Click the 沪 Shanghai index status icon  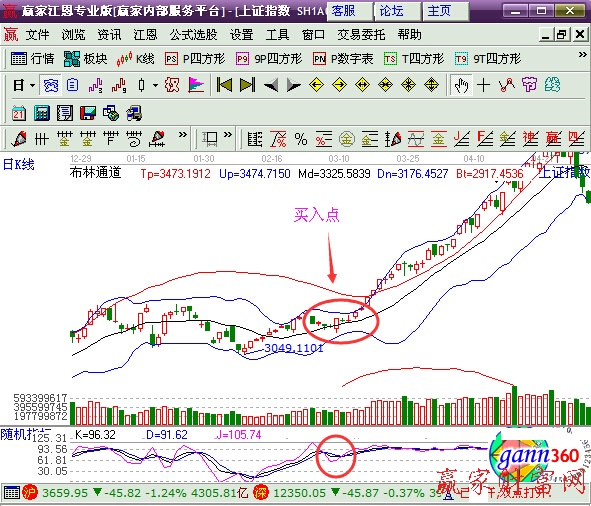[30, 492]
